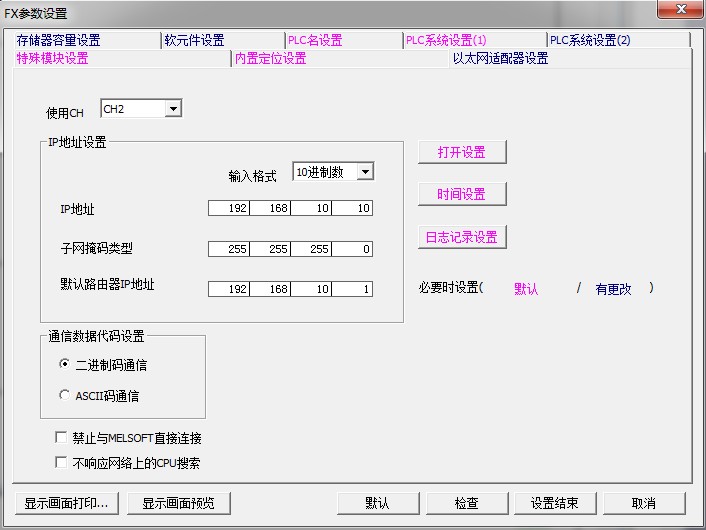Select 二进制码通信 radio button
This screenshot has width=706, height=530.
65,365
